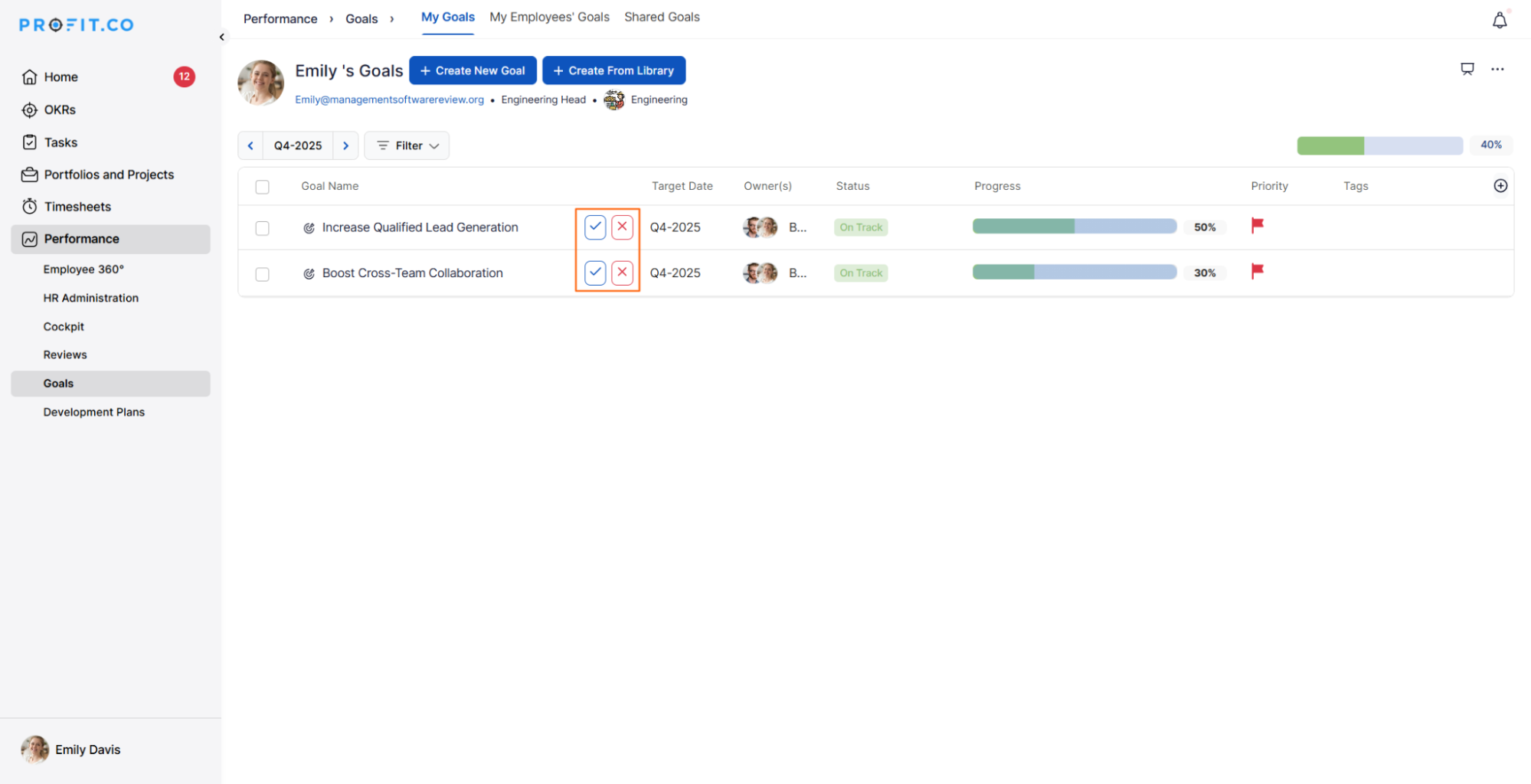Click Emily Davis name in sidebar footer

(88, 750)
